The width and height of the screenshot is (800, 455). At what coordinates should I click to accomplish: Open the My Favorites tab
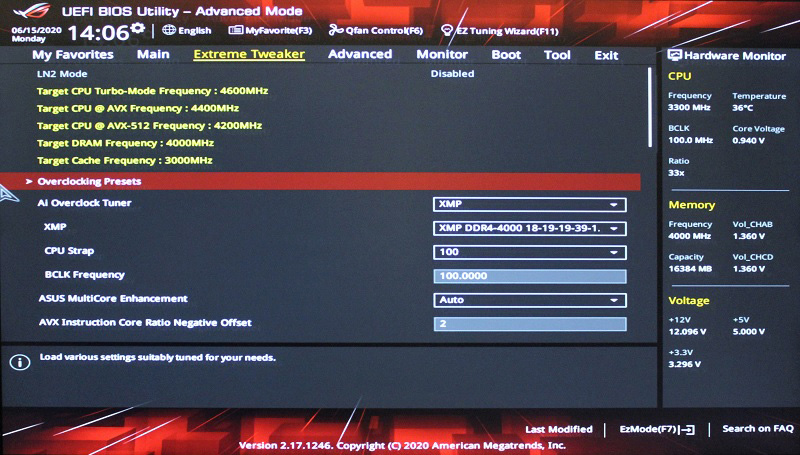tap(73, 55)
